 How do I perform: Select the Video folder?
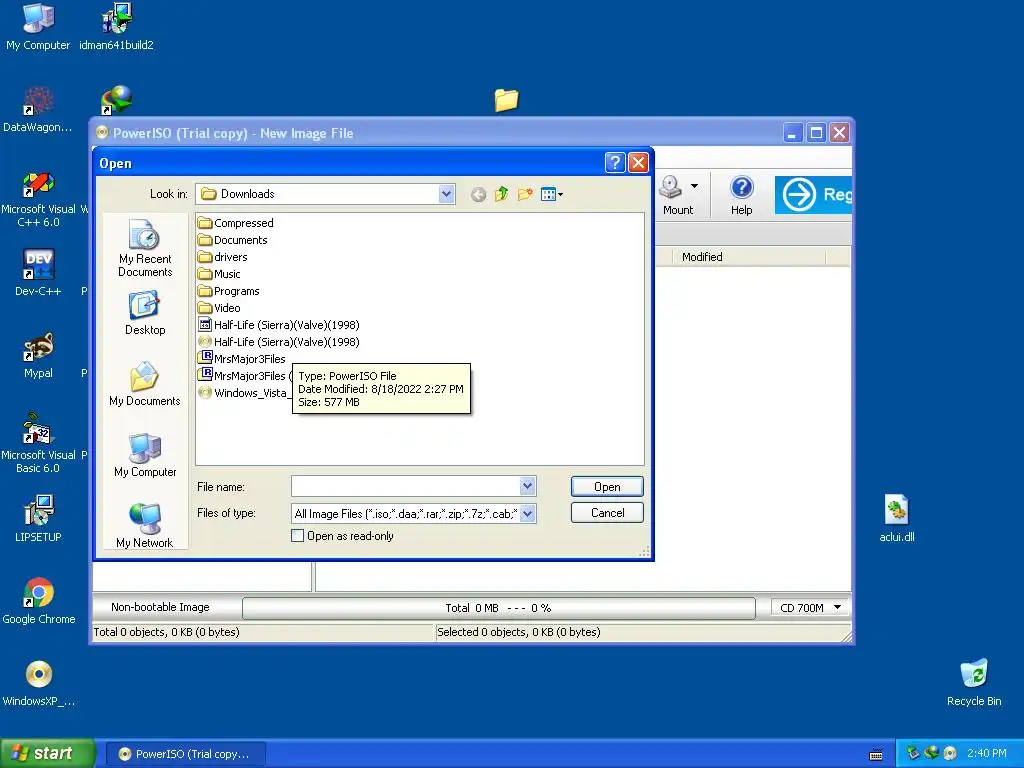219,308
